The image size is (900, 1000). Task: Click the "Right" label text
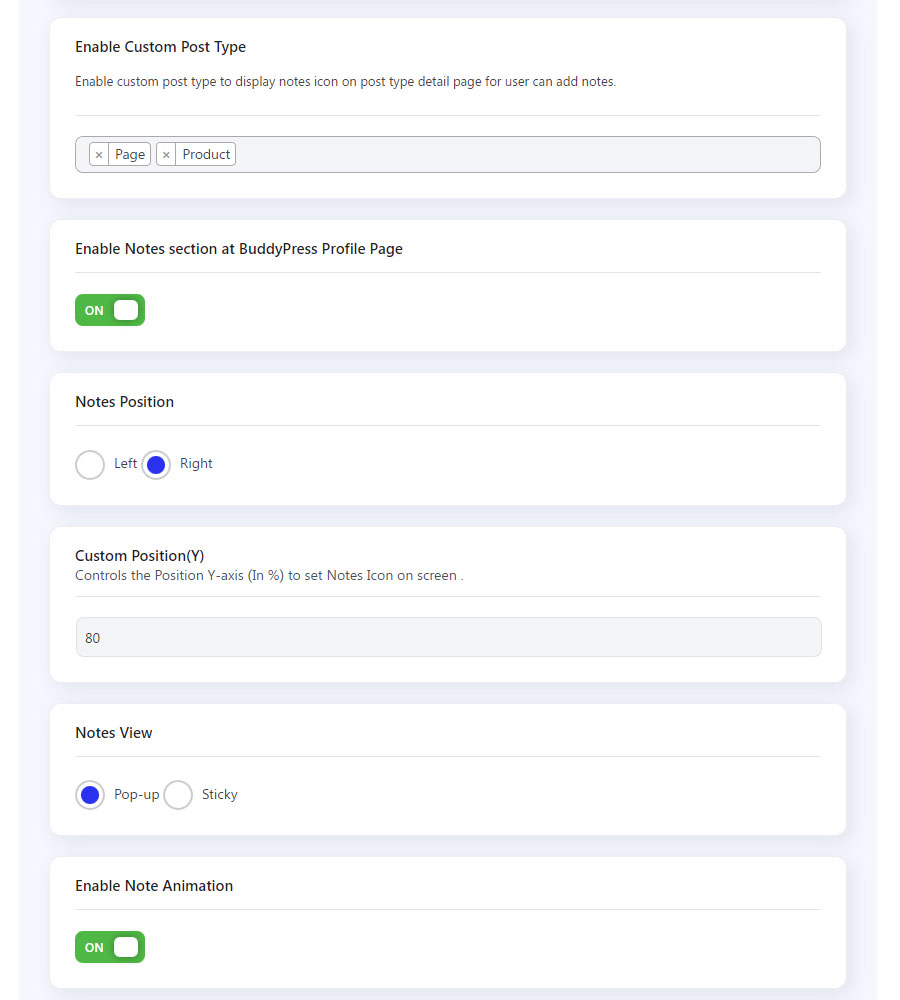196,464
